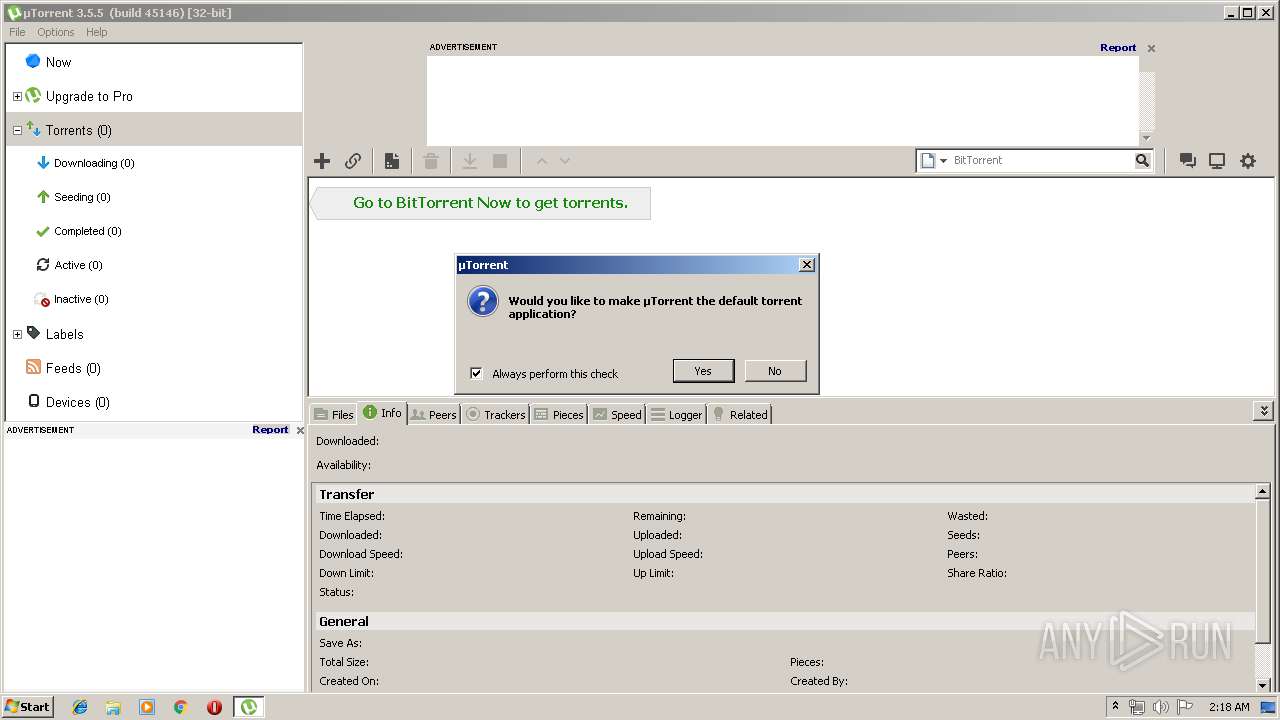
Task: Open the Windows Start button
Action: [x=28, y=707]
